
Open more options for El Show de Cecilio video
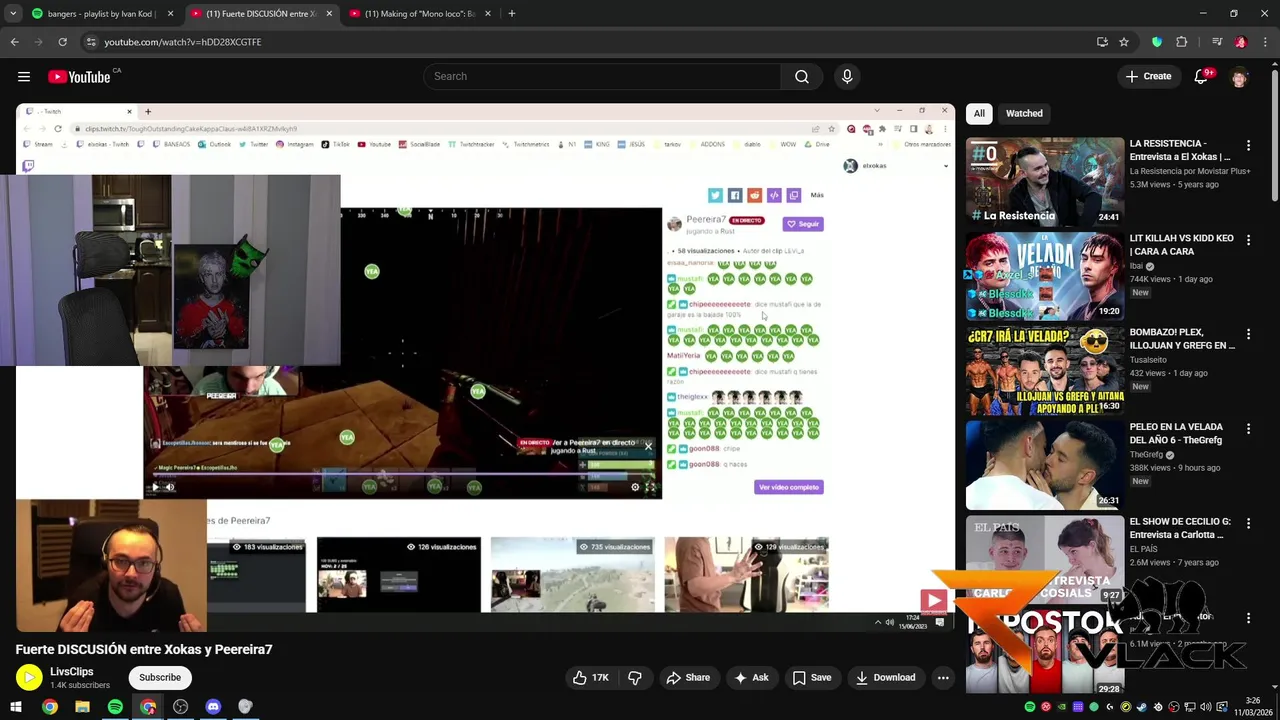(x=1248, y=524)
